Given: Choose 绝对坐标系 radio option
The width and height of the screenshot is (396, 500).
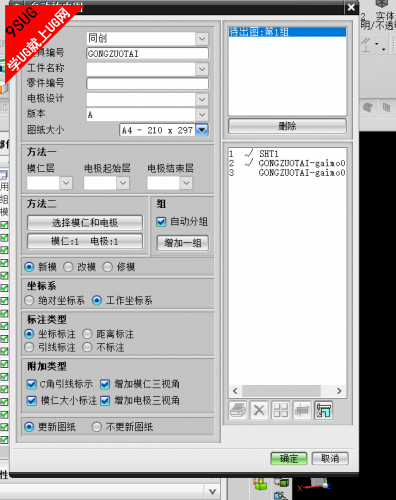Looking at the screenshot, I should coord(29,300).
